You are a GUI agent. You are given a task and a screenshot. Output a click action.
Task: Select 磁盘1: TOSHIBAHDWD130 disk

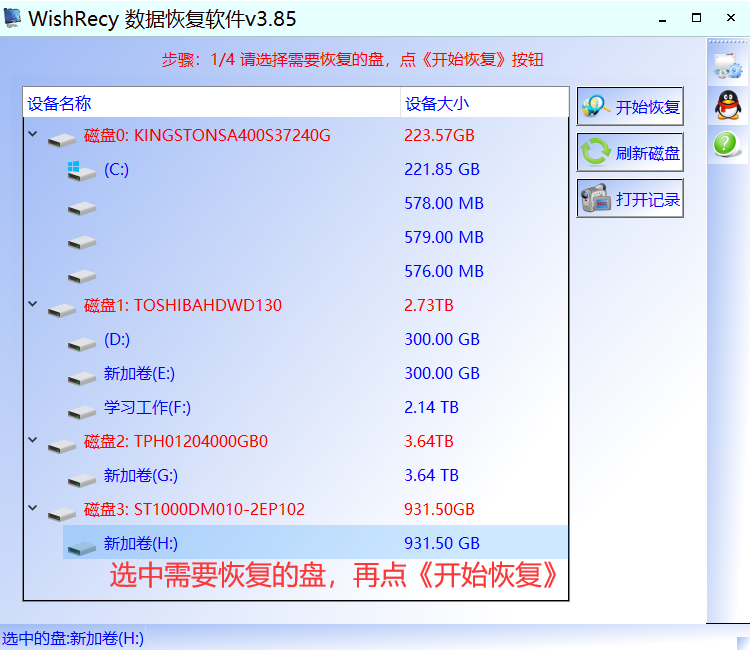click(183, 305)
